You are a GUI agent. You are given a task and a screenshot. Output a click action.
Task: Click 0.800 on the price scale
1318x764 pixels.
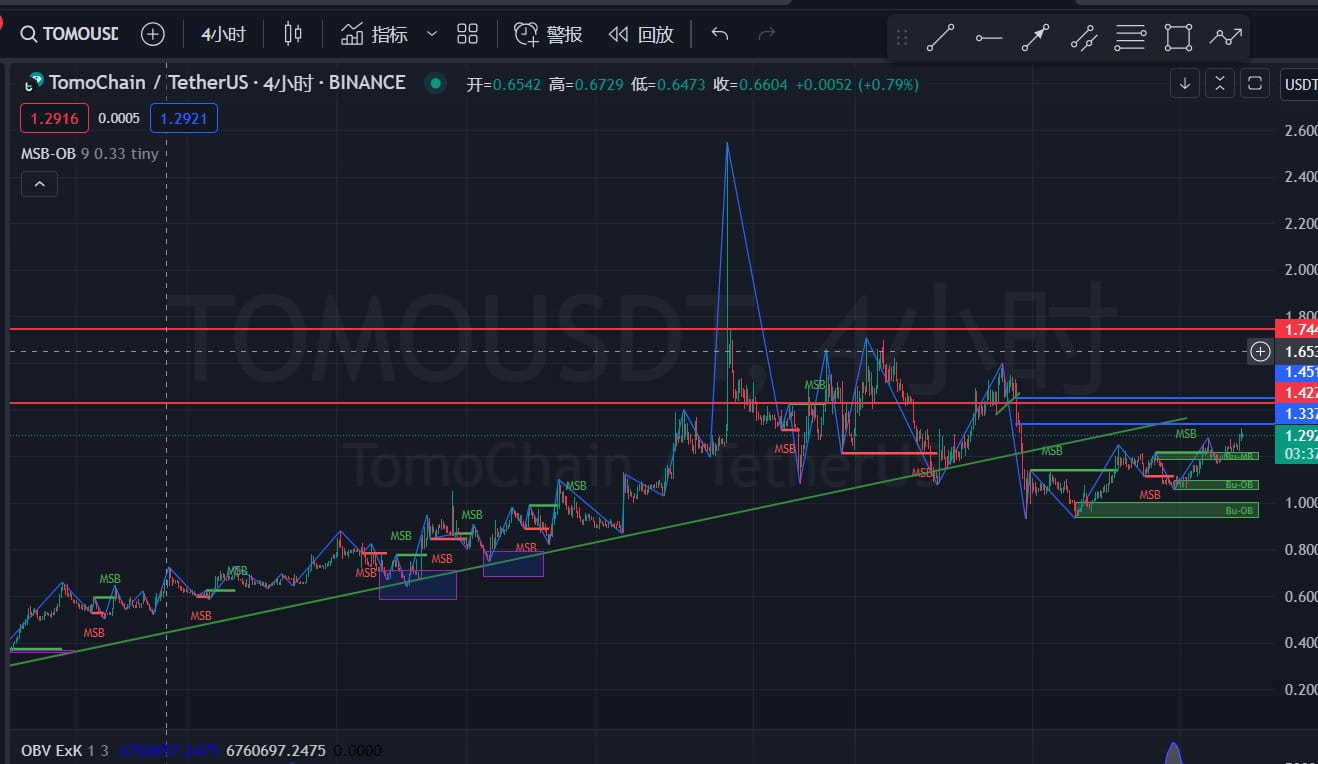click(1301, 549)
